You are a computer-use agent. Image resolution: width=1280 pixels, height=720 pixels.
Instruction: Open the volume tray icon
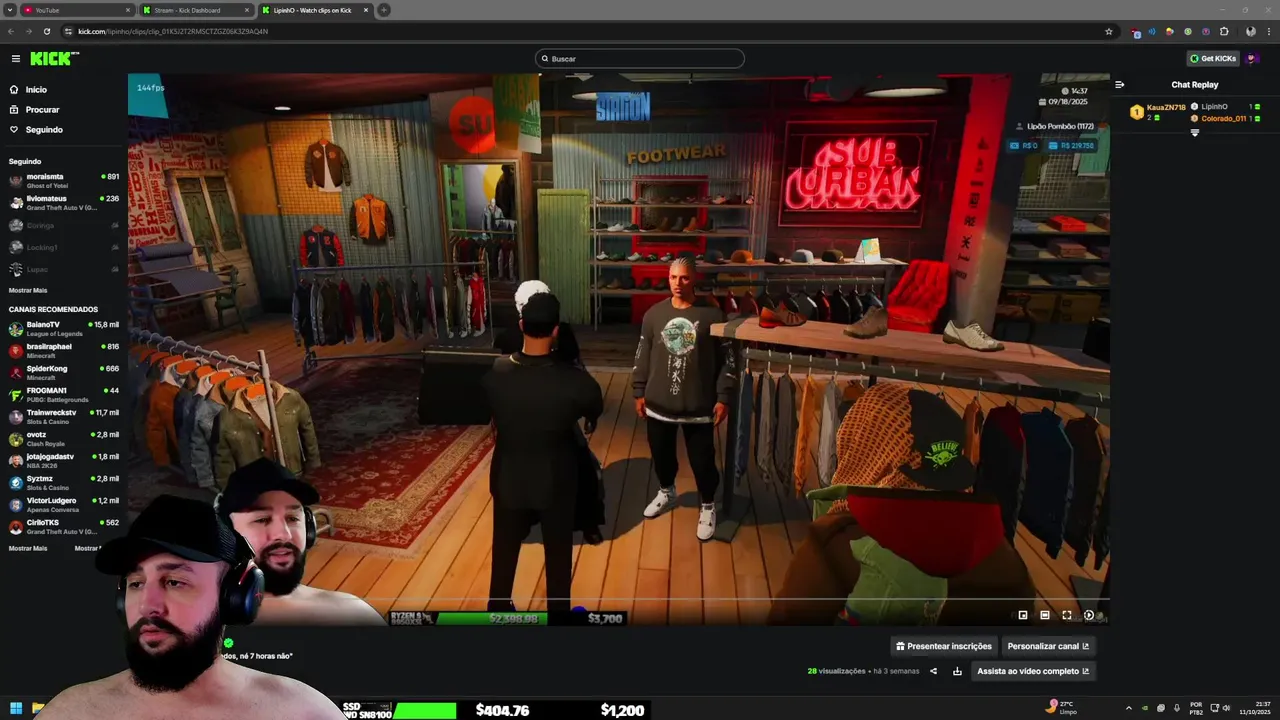[x=1226, y=708]
